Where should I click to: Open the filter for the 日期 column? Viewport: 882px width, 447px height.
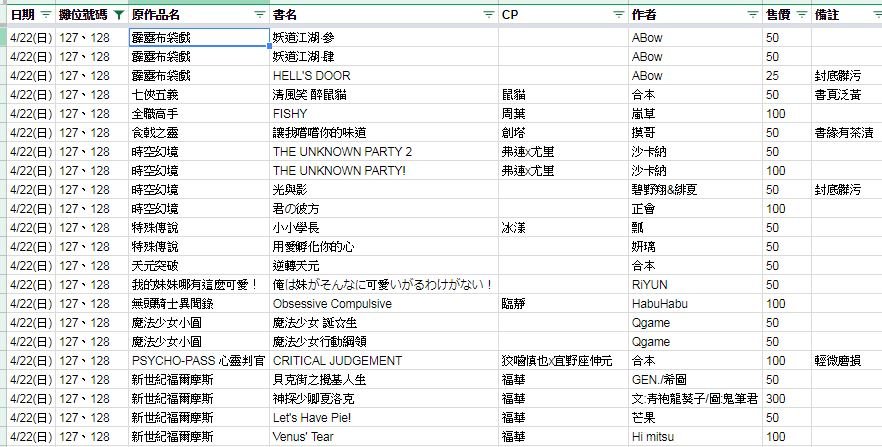[x=46, y=15]
